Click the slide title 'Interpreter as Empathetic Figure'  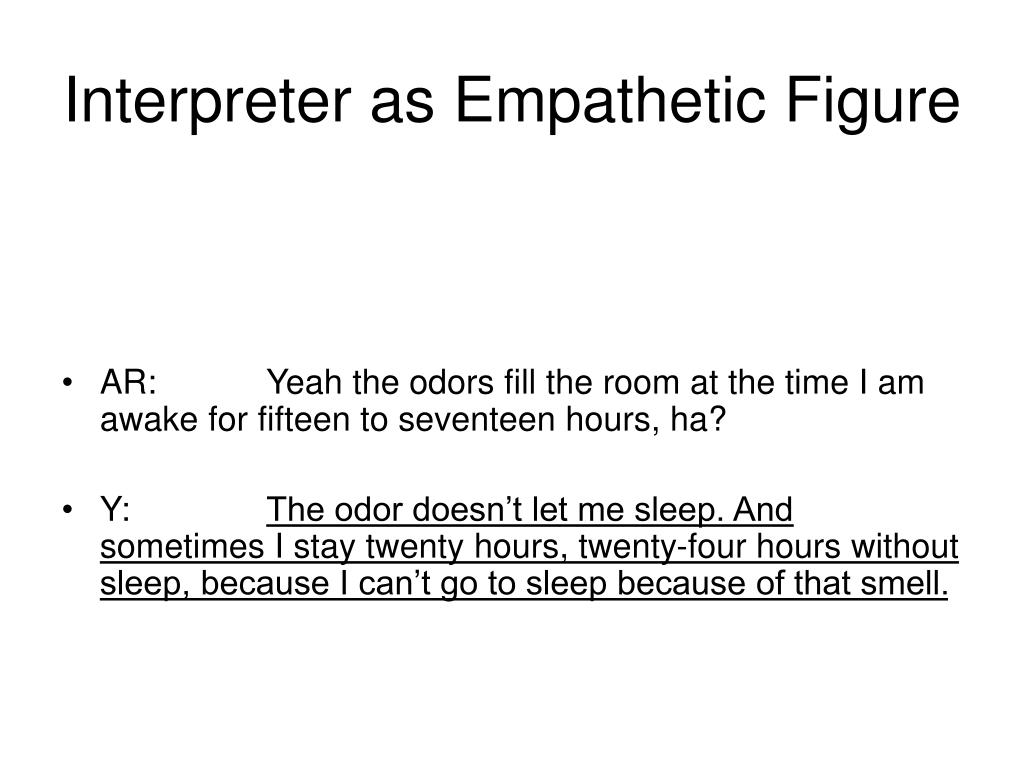click(513, 101)
